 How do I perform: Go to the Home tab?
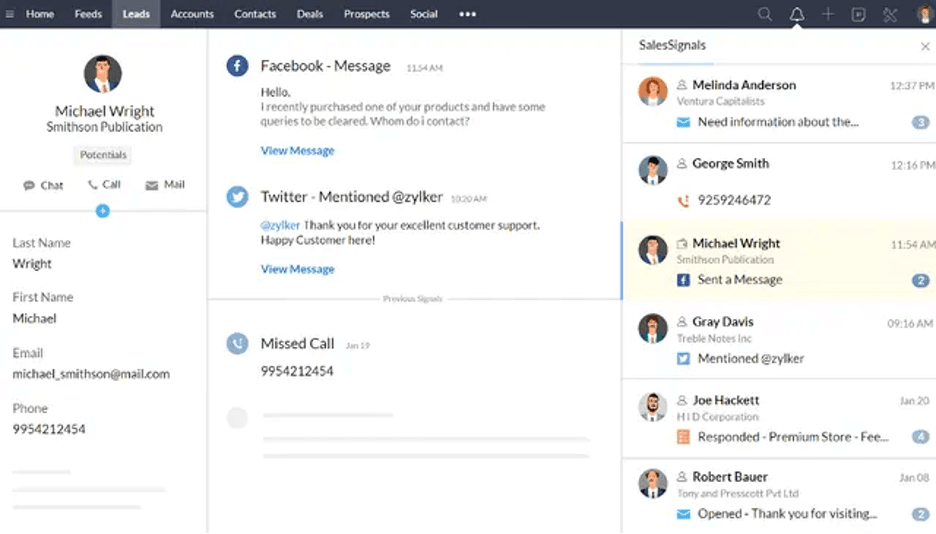pyautogui.click(x=39, y=14)
